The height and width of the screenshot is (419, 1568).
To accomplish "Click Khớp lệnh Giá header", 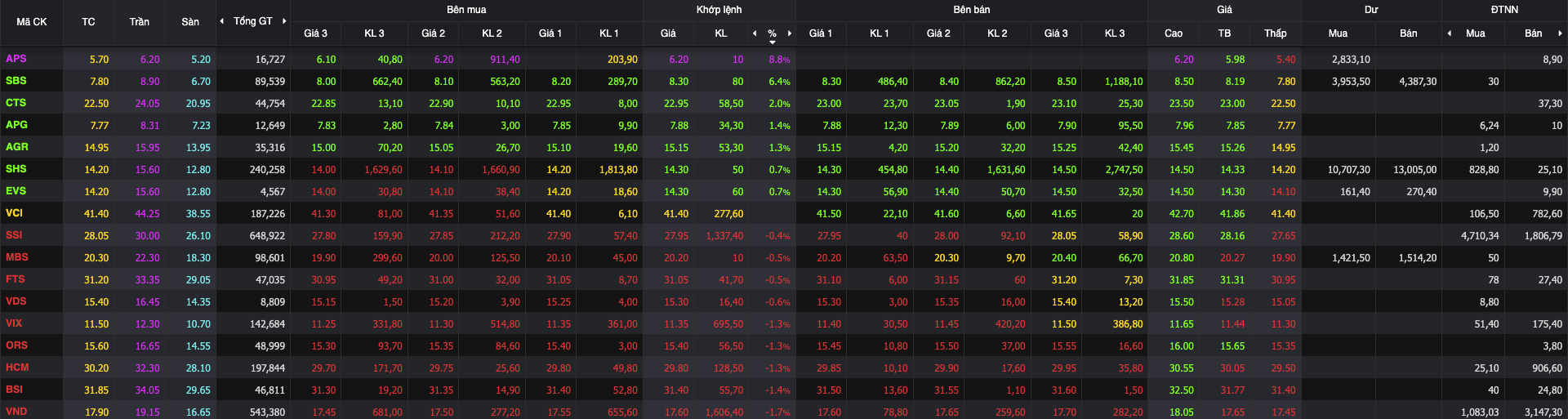I will [x=668, y=33].
